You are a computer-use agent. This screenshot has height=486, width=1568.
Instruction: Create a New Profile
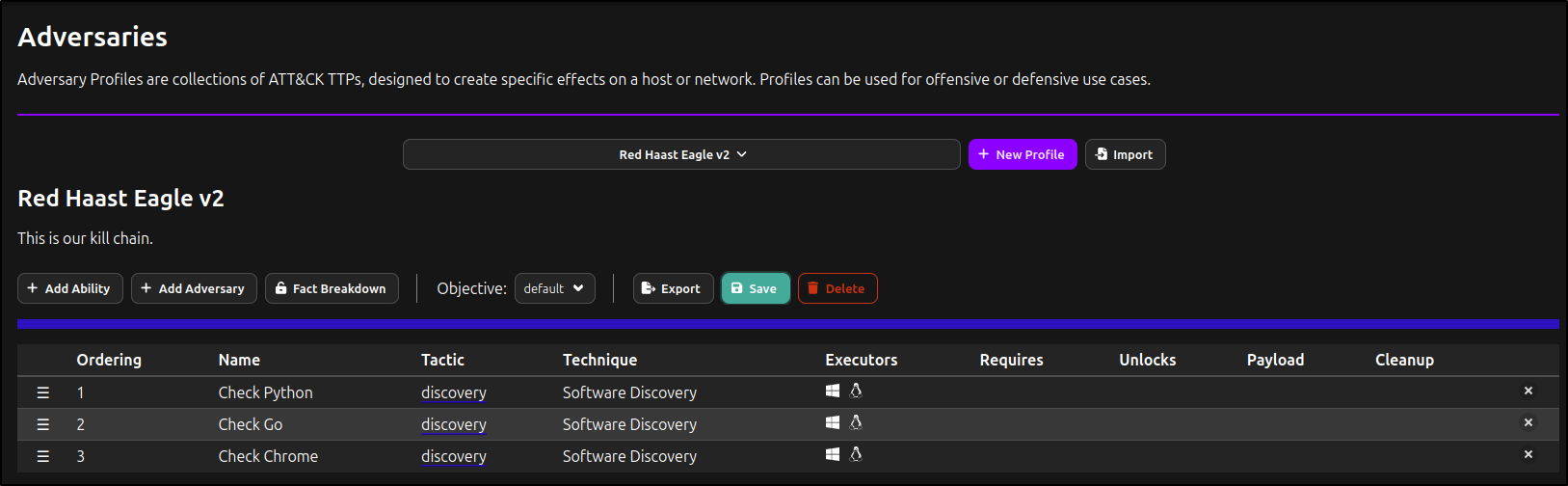click(x=1022, y=154)
